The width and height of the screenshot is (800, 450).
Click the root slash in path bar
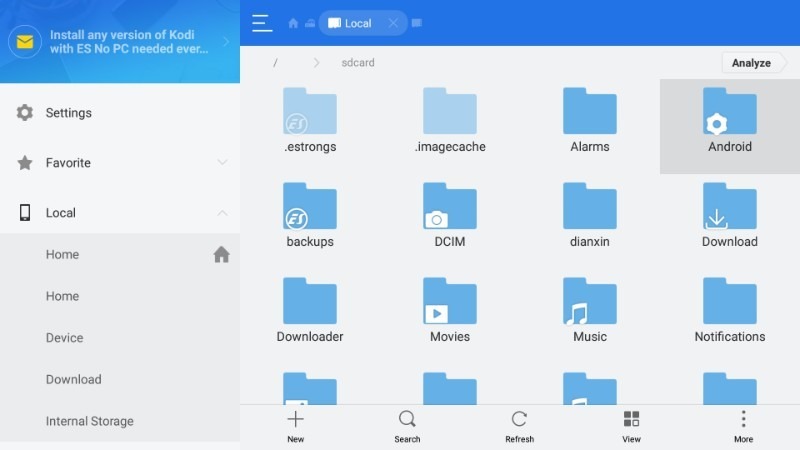point(275,63)
